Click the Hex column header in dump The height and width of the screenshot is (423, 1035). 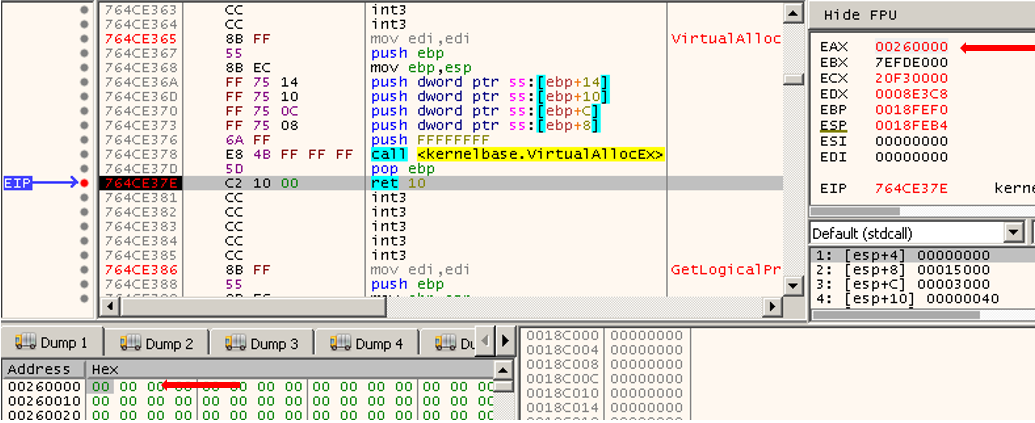coord(290,369)
